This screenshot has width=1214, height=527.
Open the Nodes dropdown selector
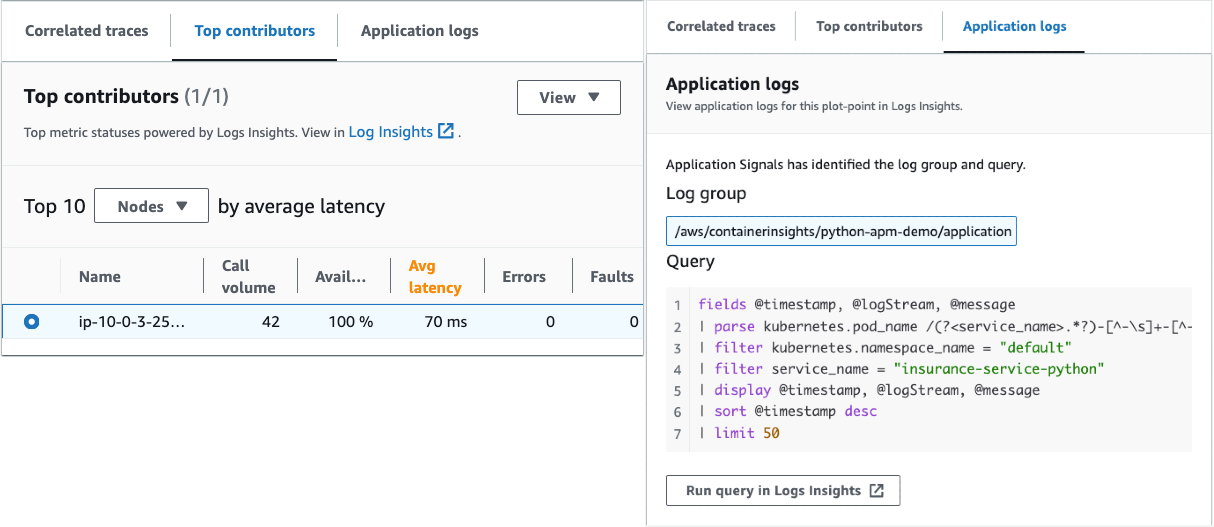151,206
